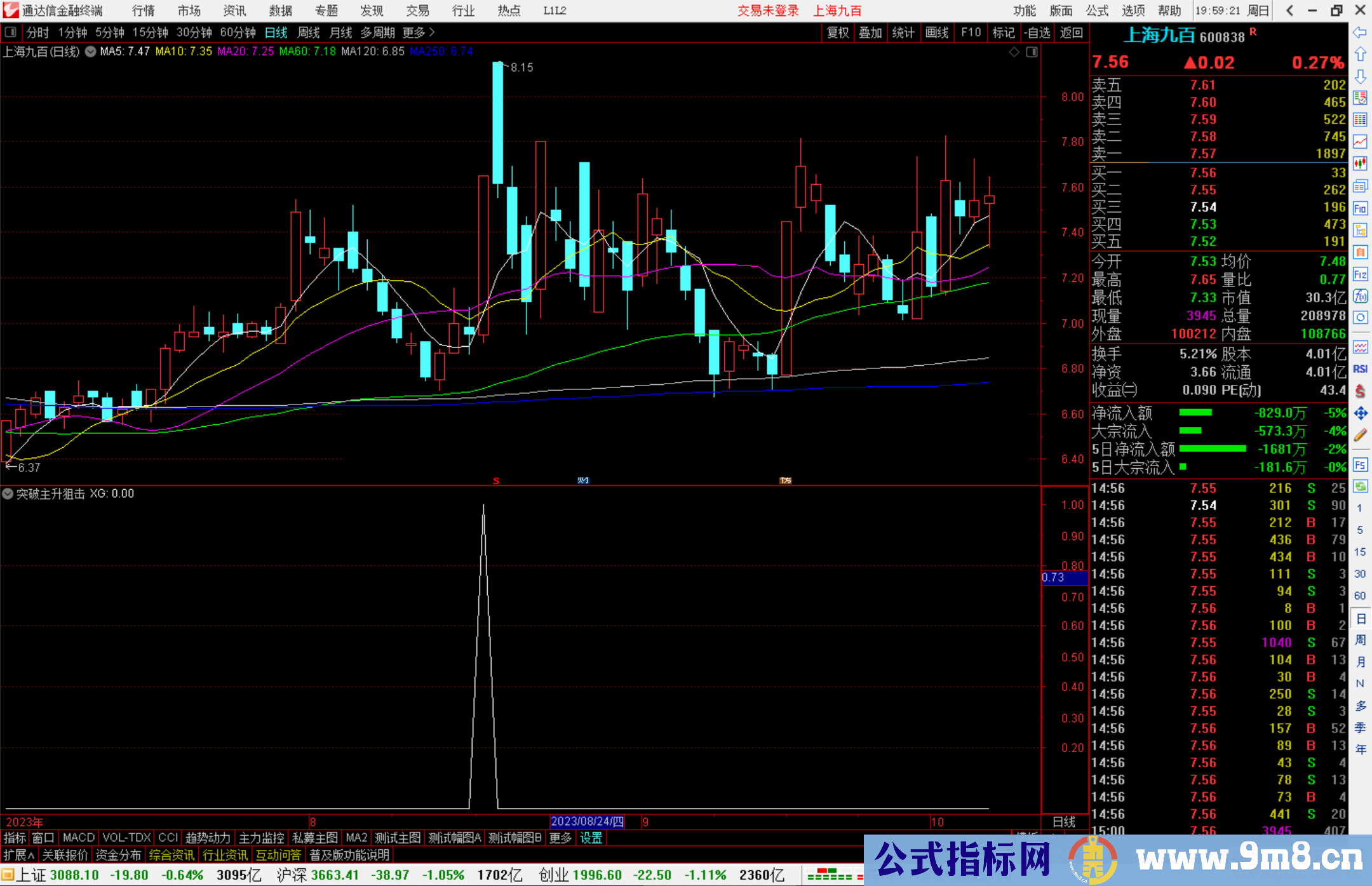Switch to the 周线 period tab

pos(309,32)
